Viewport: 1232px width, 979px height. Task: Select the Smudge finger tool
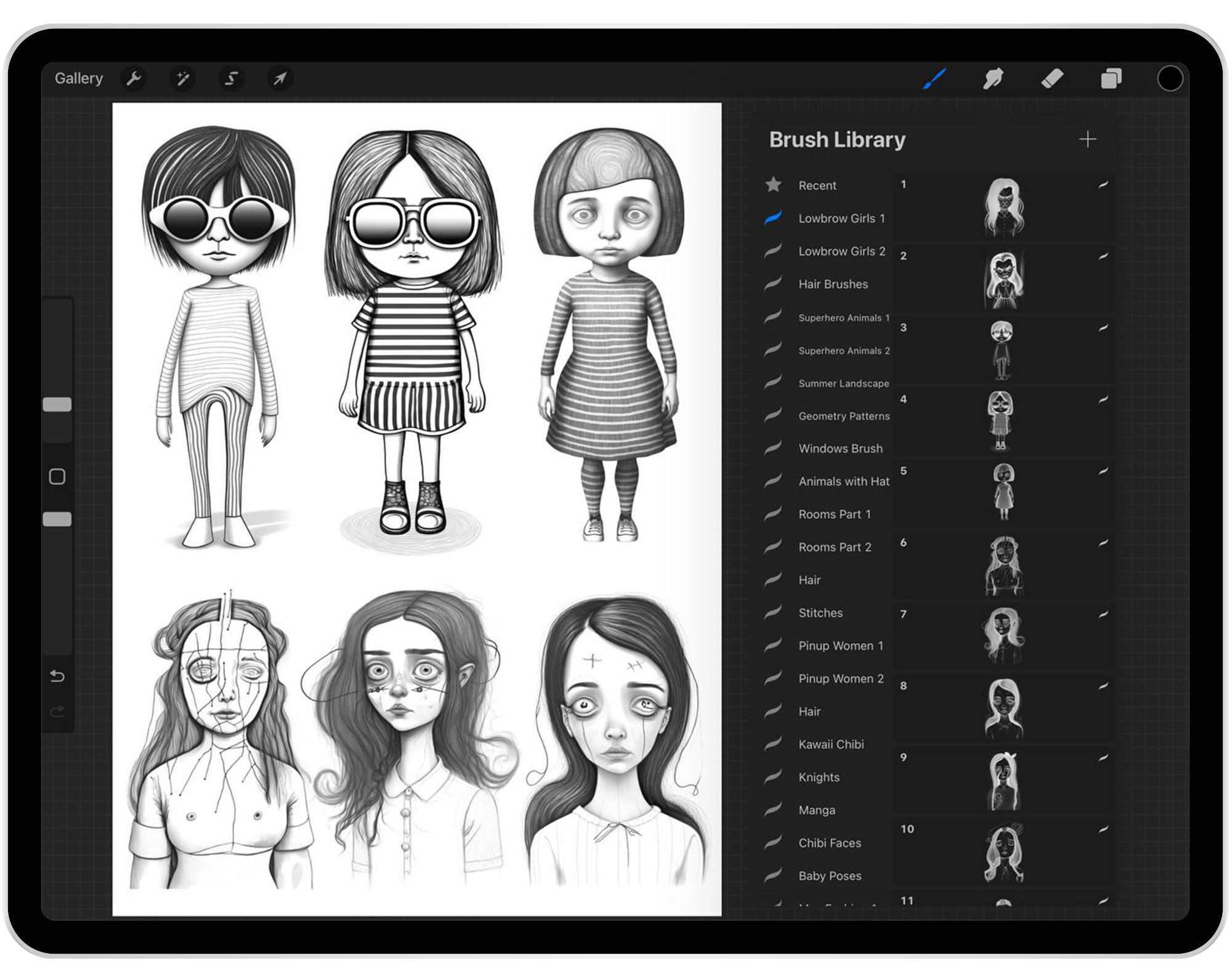[x=993, y=79]
